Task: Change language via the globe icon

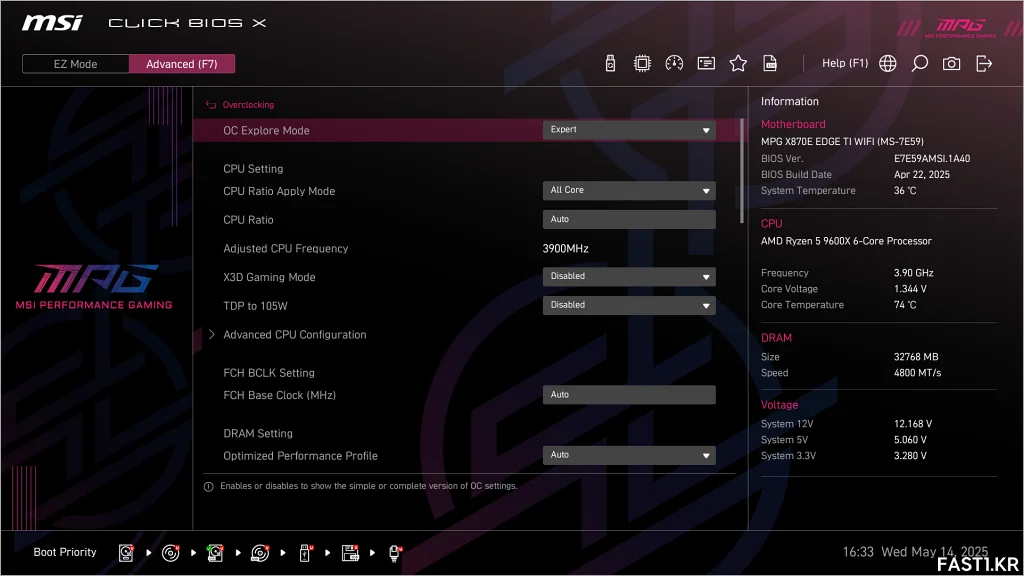Action: tap(888, 63)
